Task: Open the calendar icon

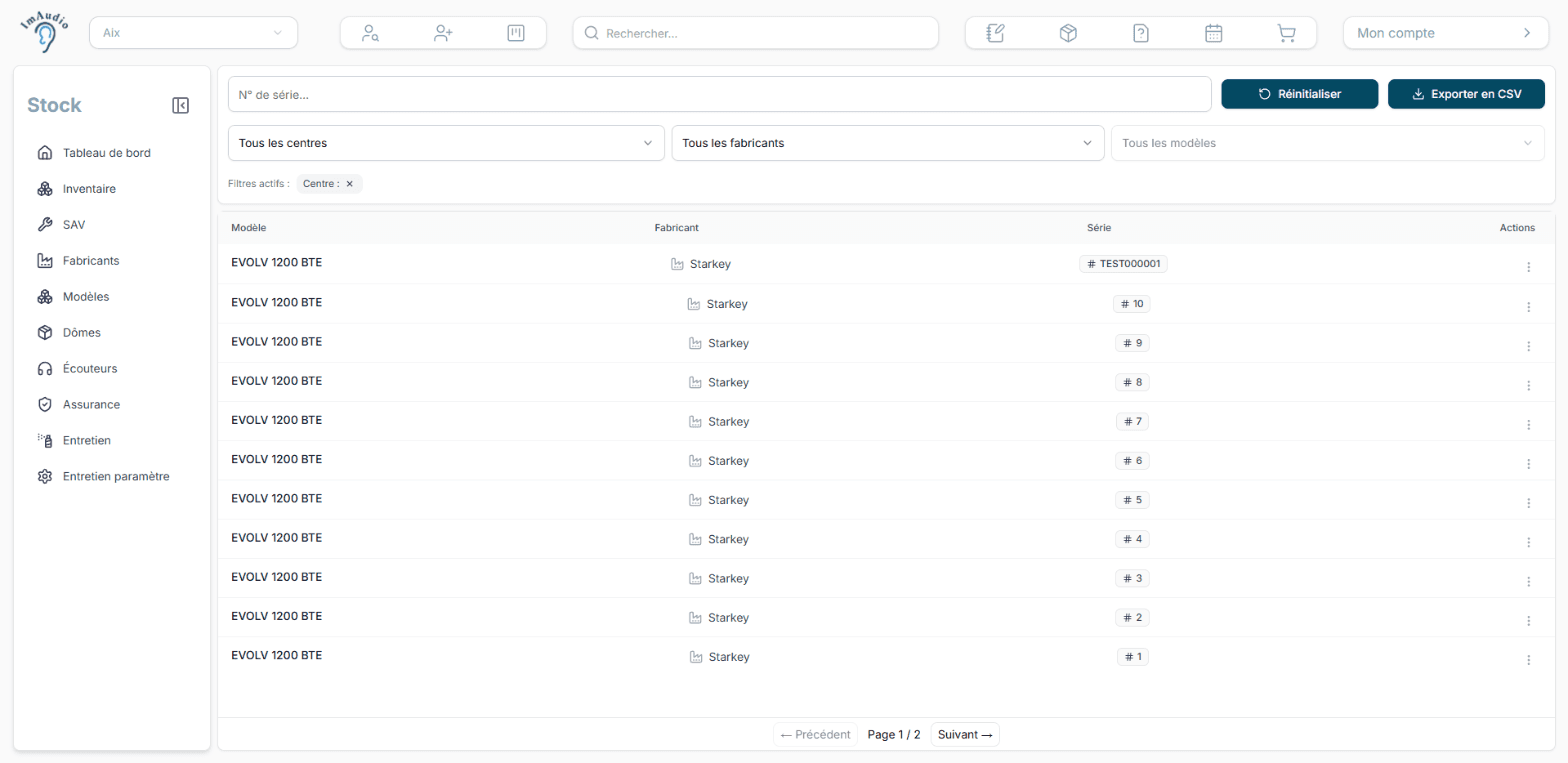Action: 1214,33
